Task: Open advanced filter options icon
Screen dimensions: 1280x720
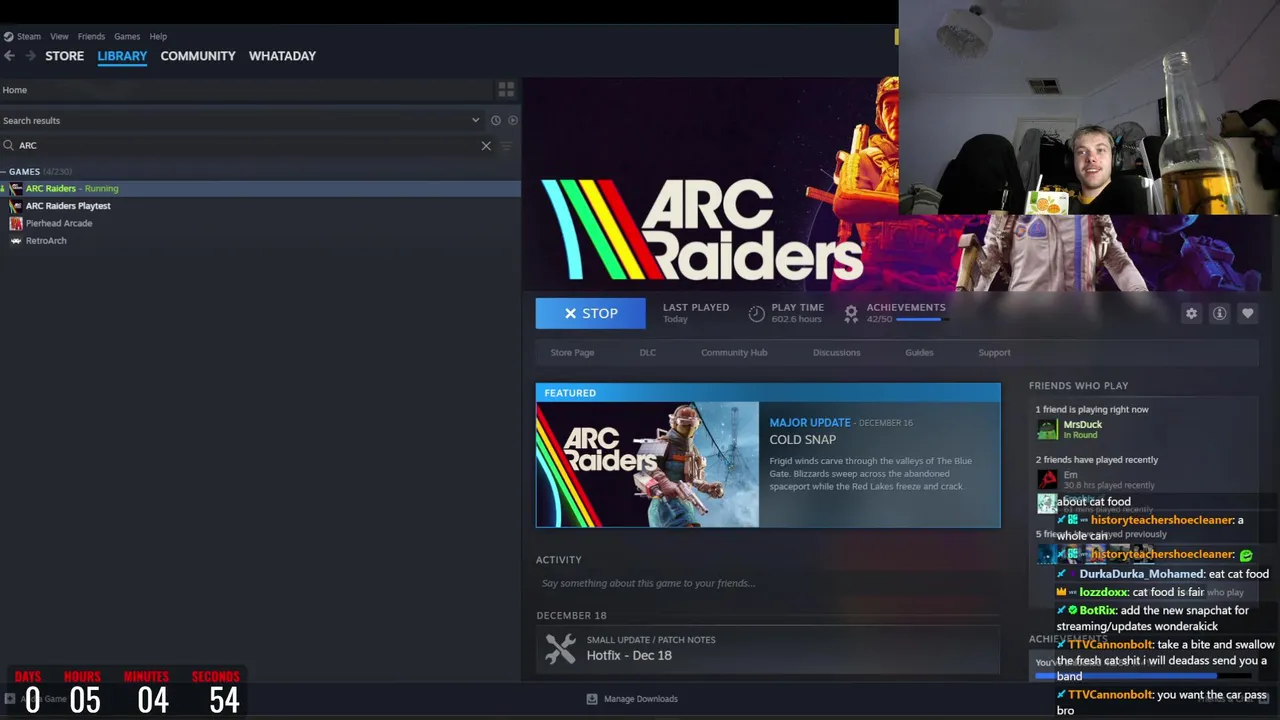Action: [506, 146]
